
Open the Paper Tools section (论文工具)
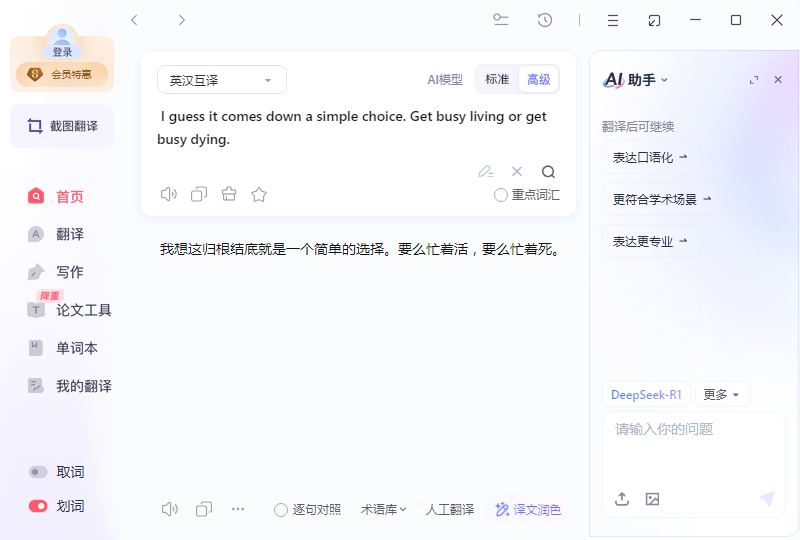pos(69,310)
